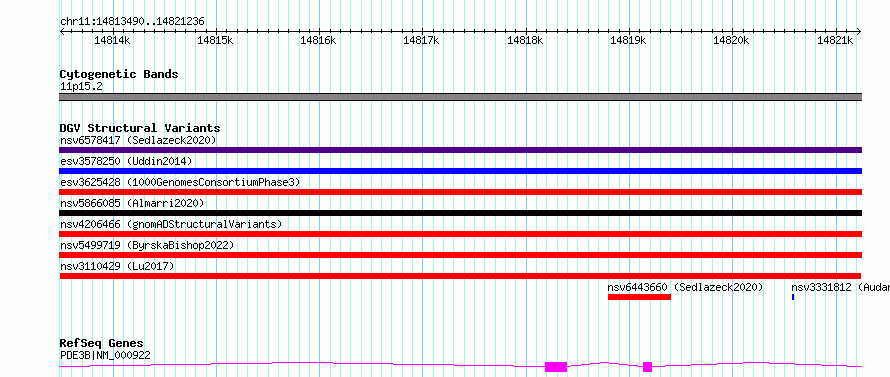Image resolution: width=890 pixels, height=377 pixels.
Task: Click the 14820k ruler tick label
Action: pyautogui.click(x=731, y=40)
